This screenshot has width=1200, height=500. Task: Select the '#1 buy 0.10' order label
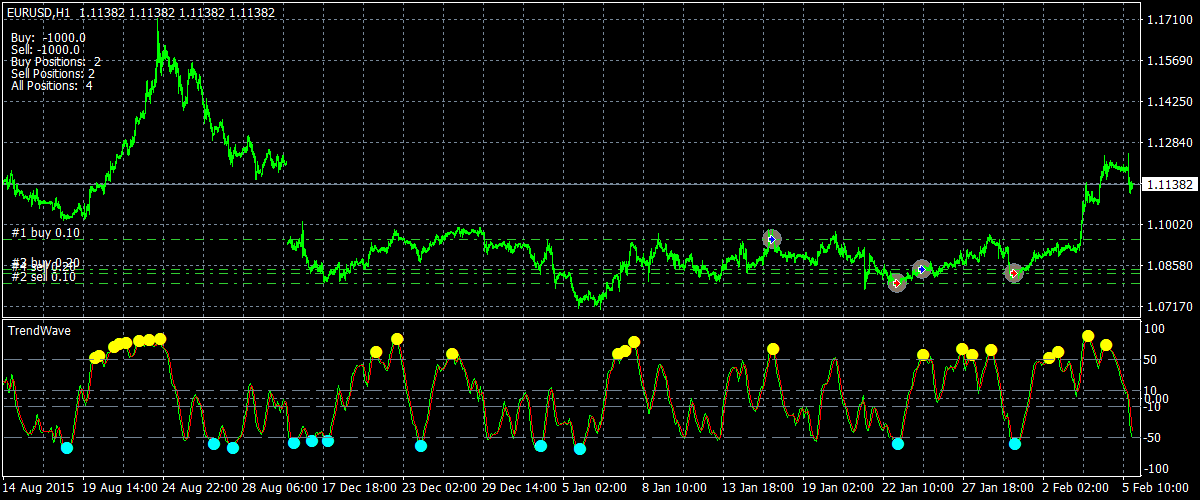click(46, 232)
